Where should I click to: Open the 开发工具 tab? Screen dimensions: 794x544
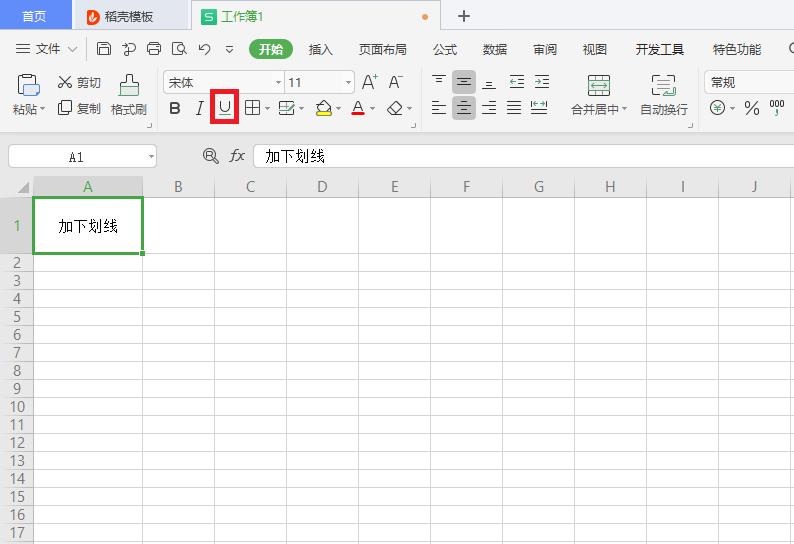[659, 49]
